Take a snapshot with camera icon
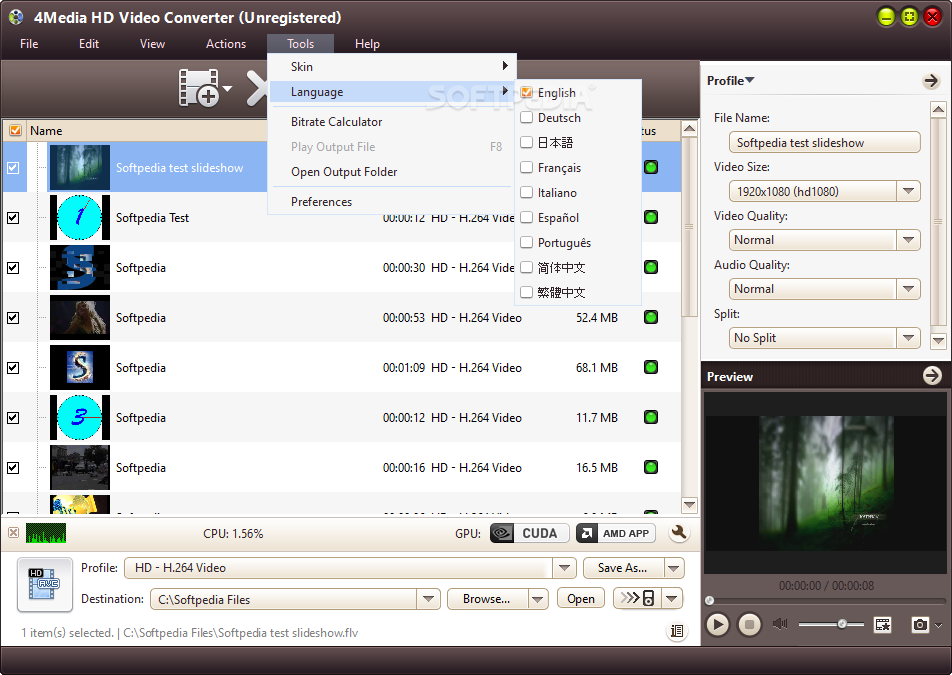952x675 pixels. [920, 624]
